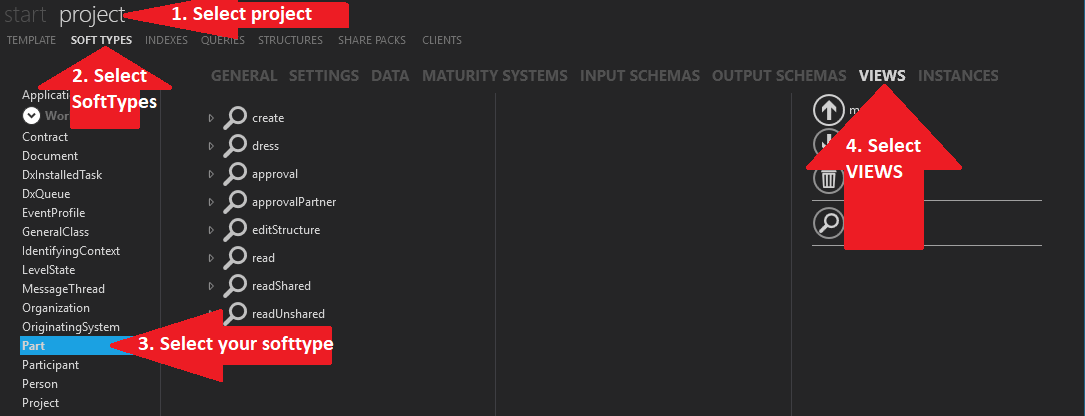Select the Organization softtype
Screen dimensions: 1085x416
point(56,308)
